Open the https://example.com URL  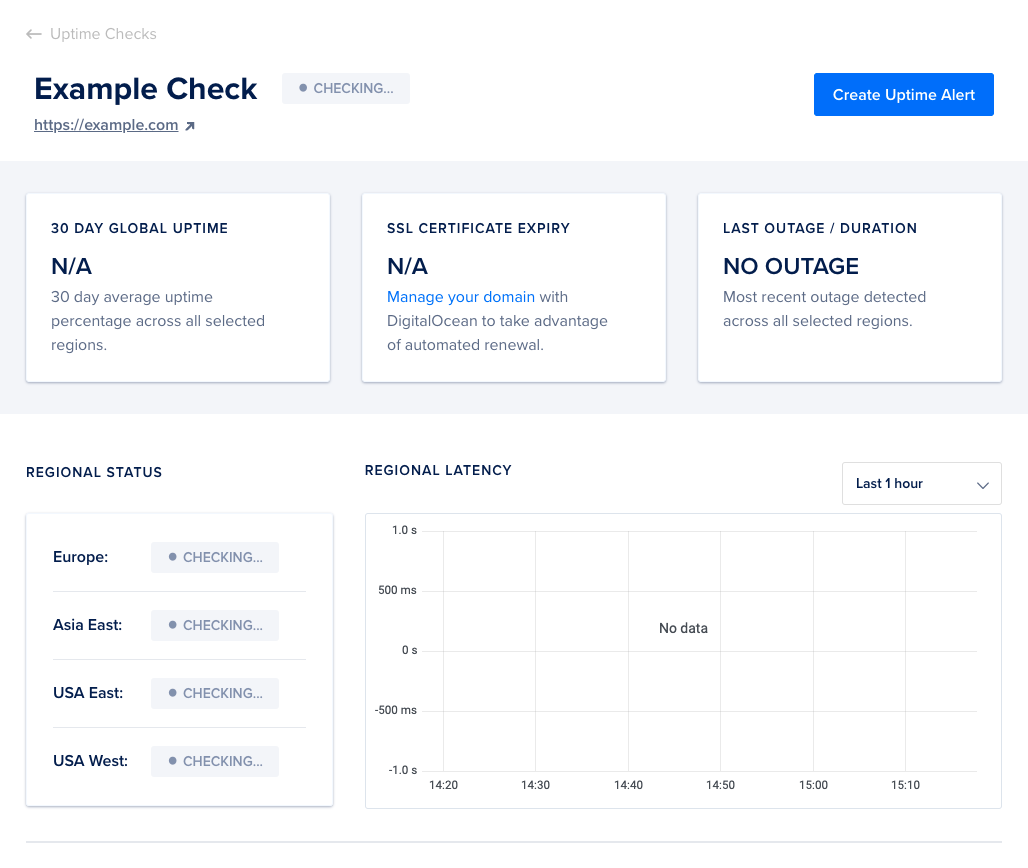(x=106, y=124)
